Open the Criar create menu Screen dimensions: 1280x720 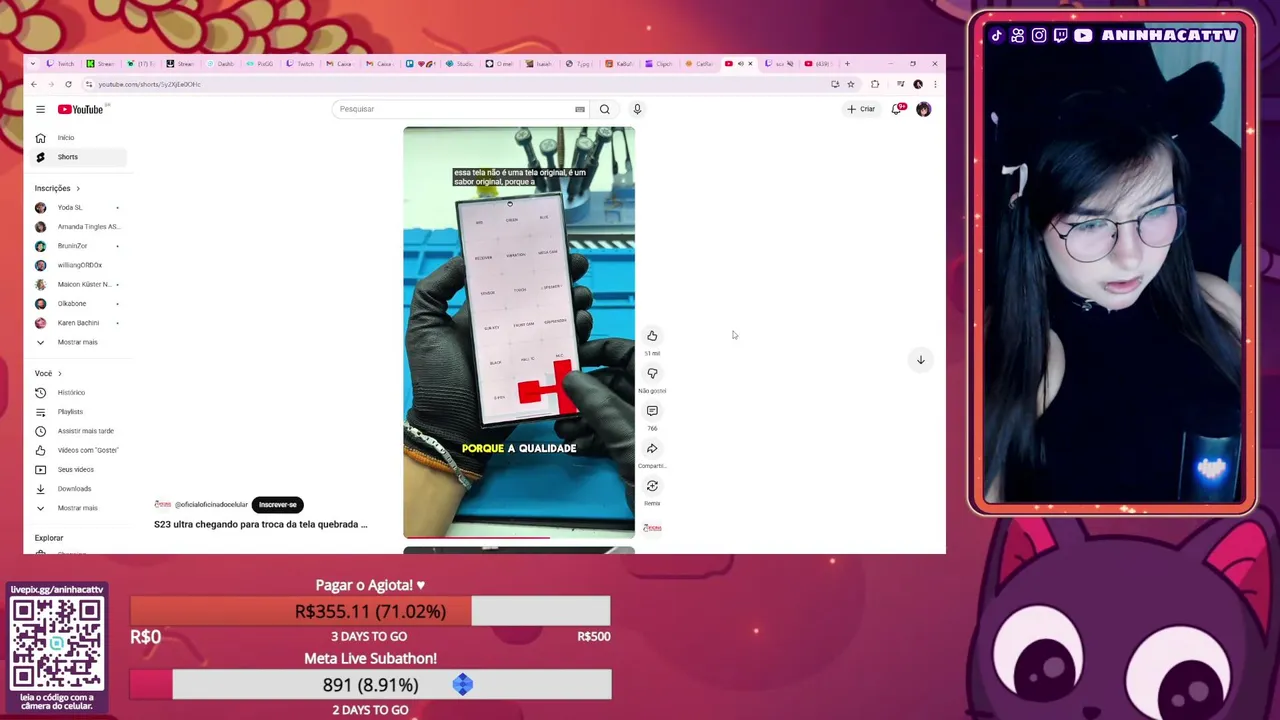[861, 109]
